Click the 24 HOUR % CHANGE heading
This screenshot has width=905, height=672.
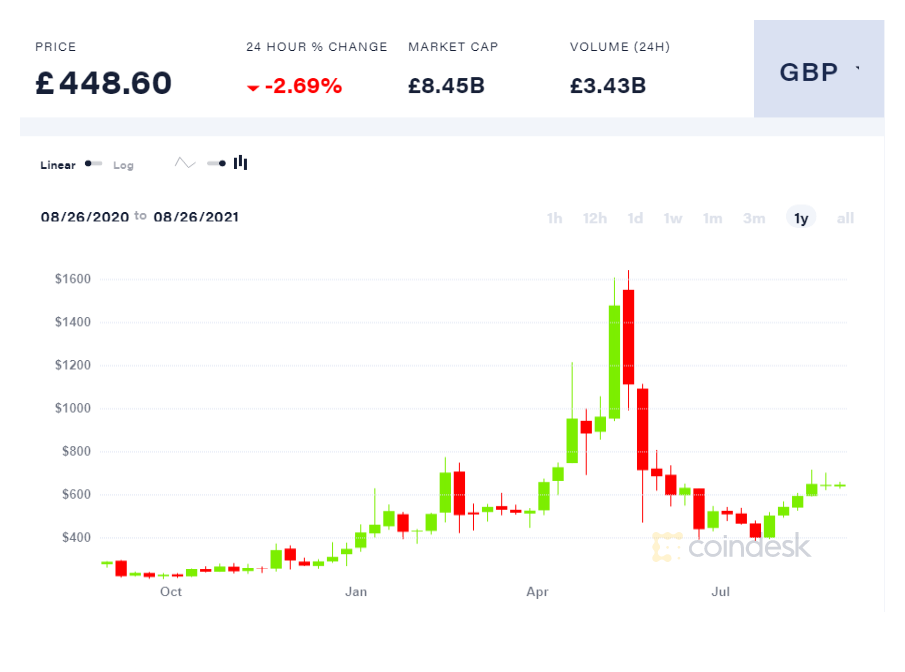click(x=317, y=47)
